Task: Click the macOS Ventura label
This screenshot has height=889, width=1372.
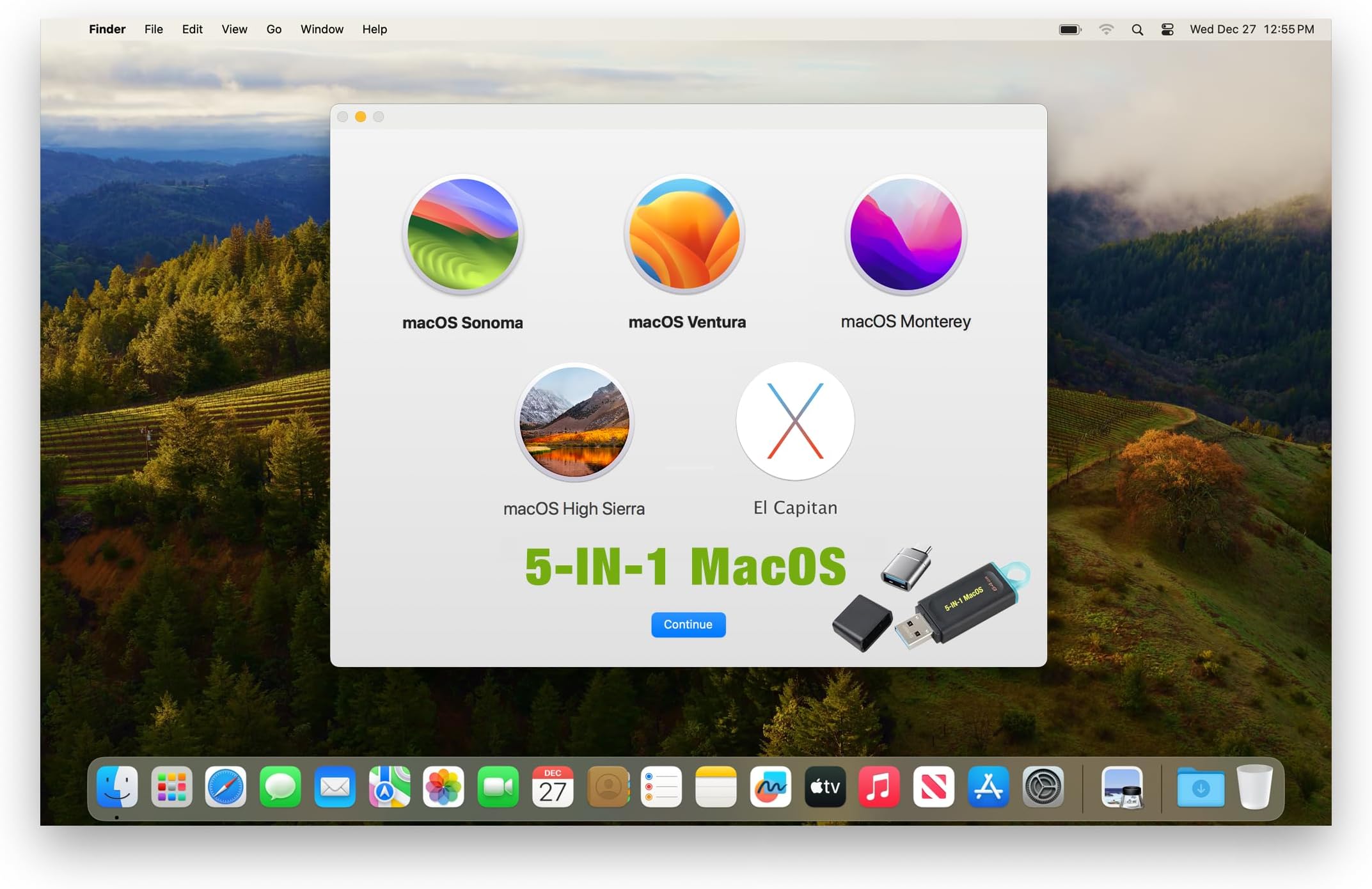Action: tap(687, 322)
